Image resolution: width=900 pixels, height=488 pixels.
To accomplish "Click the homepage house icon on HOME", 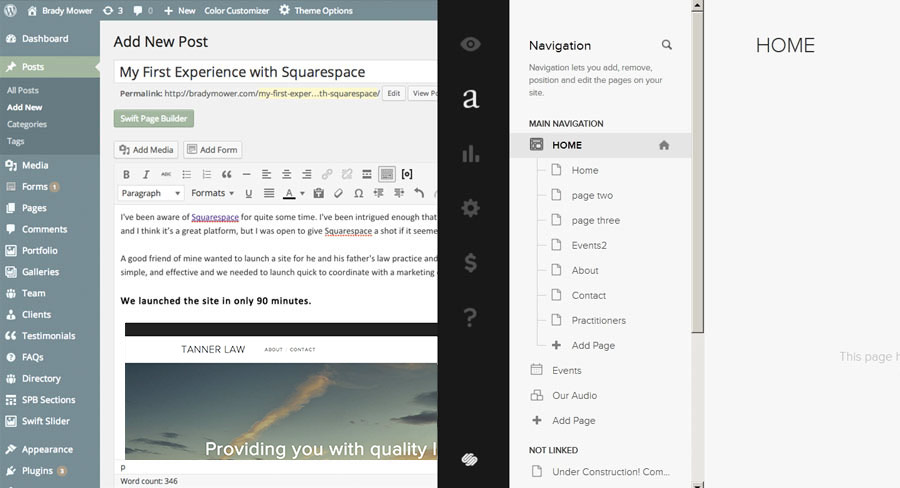I will click(x=664, y=145).
